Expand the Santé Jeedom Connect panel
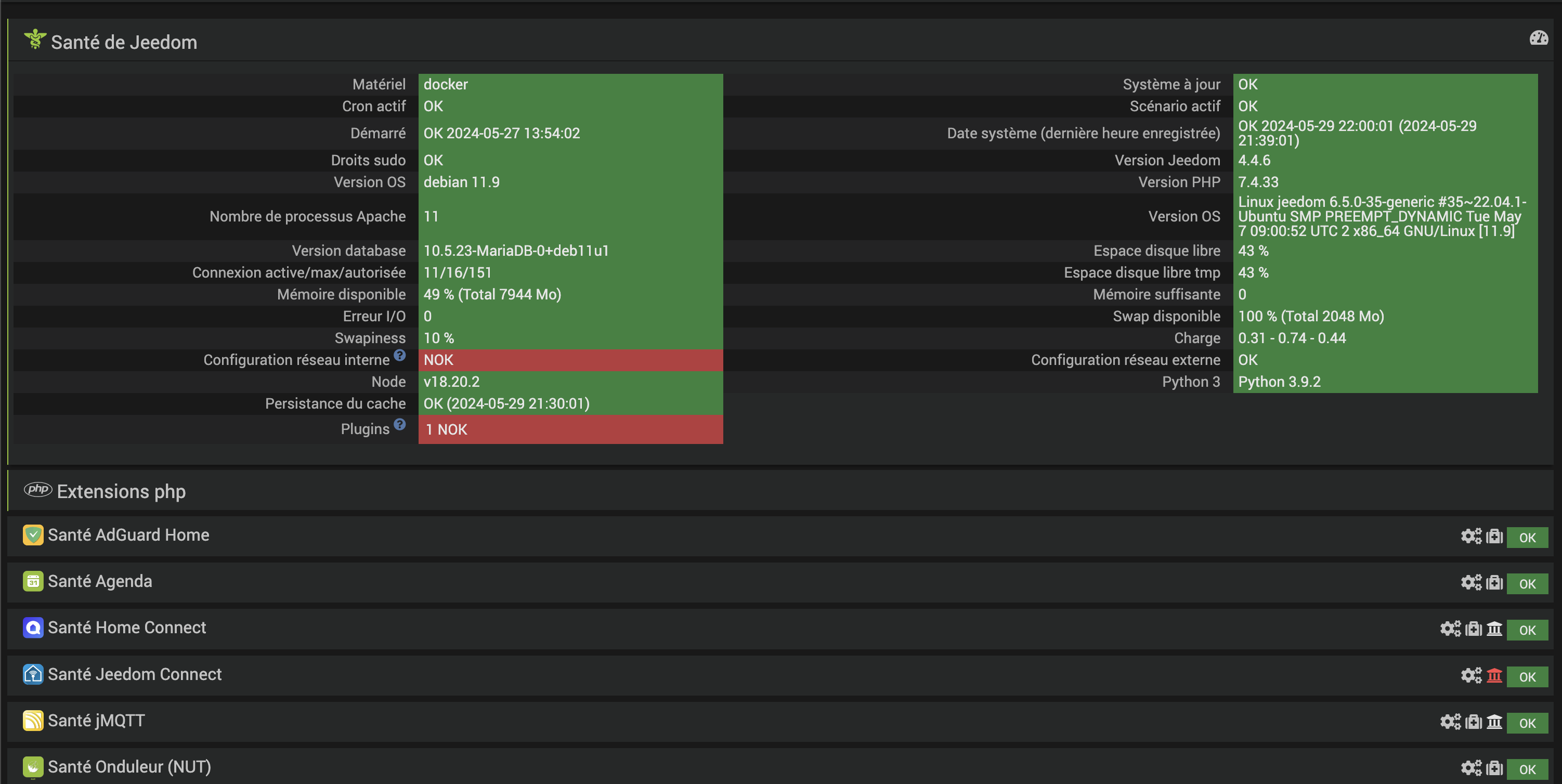Screen dimensions: 1562x784 pyautogui.click(x=135, y=674)
